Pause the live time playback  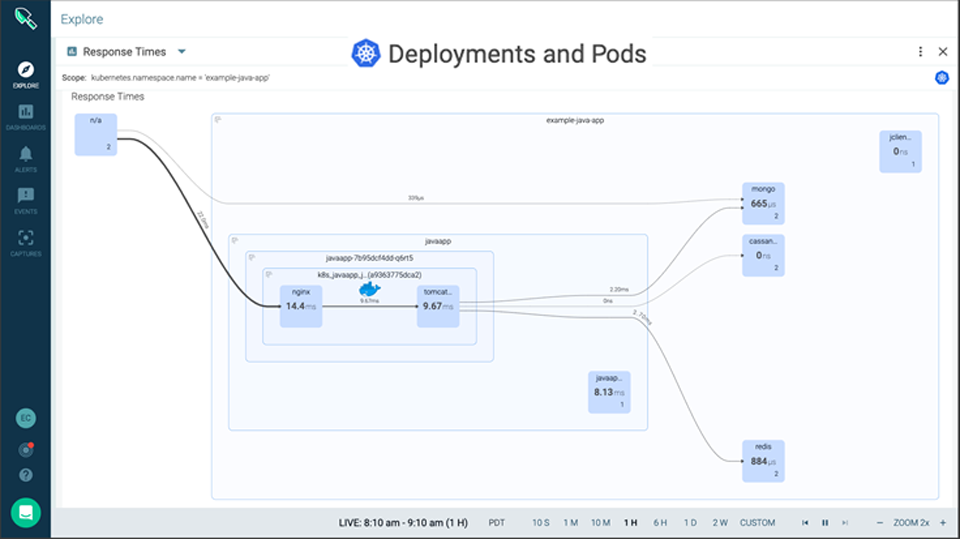[x=825, y=523]
